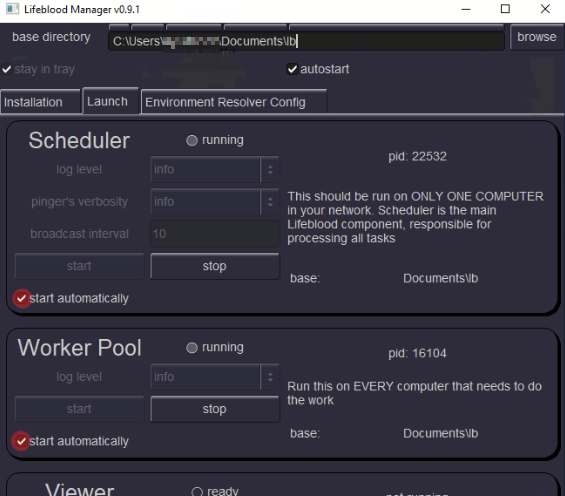Viewport: 565px width, 496px height.
Task: Switch to the Installation tab
Action: click(40, 102)
